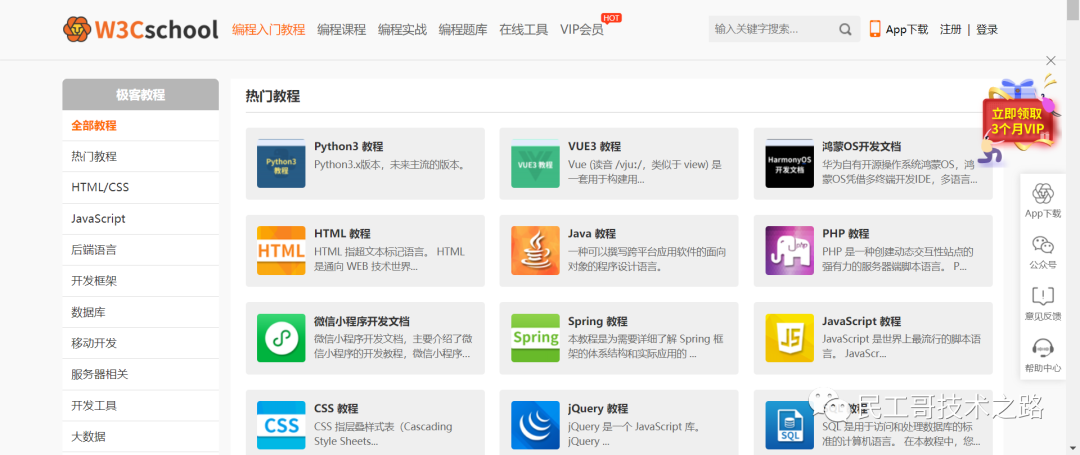
Task: Click the W3Cschool logo
Action: [x=141, y=29]
